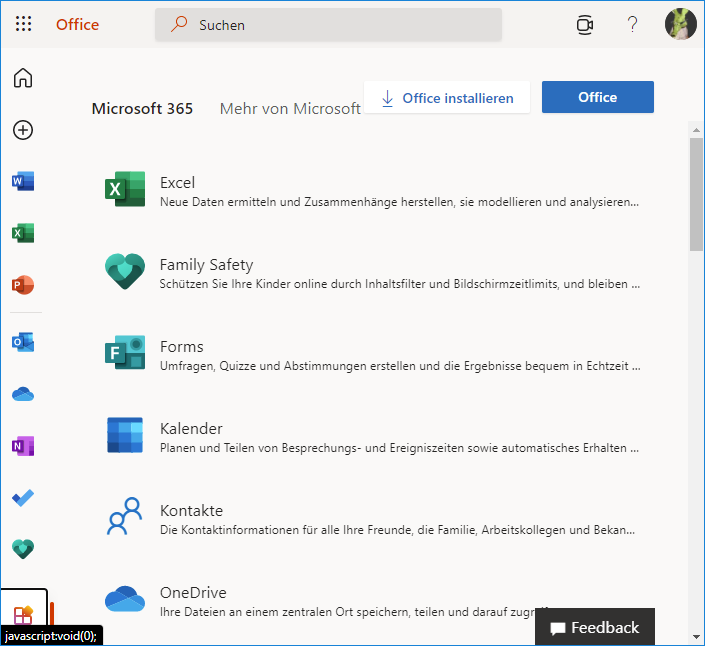Open the app launcher waffle menu
This screenshot has height=646, width=705.
(23, 24)
